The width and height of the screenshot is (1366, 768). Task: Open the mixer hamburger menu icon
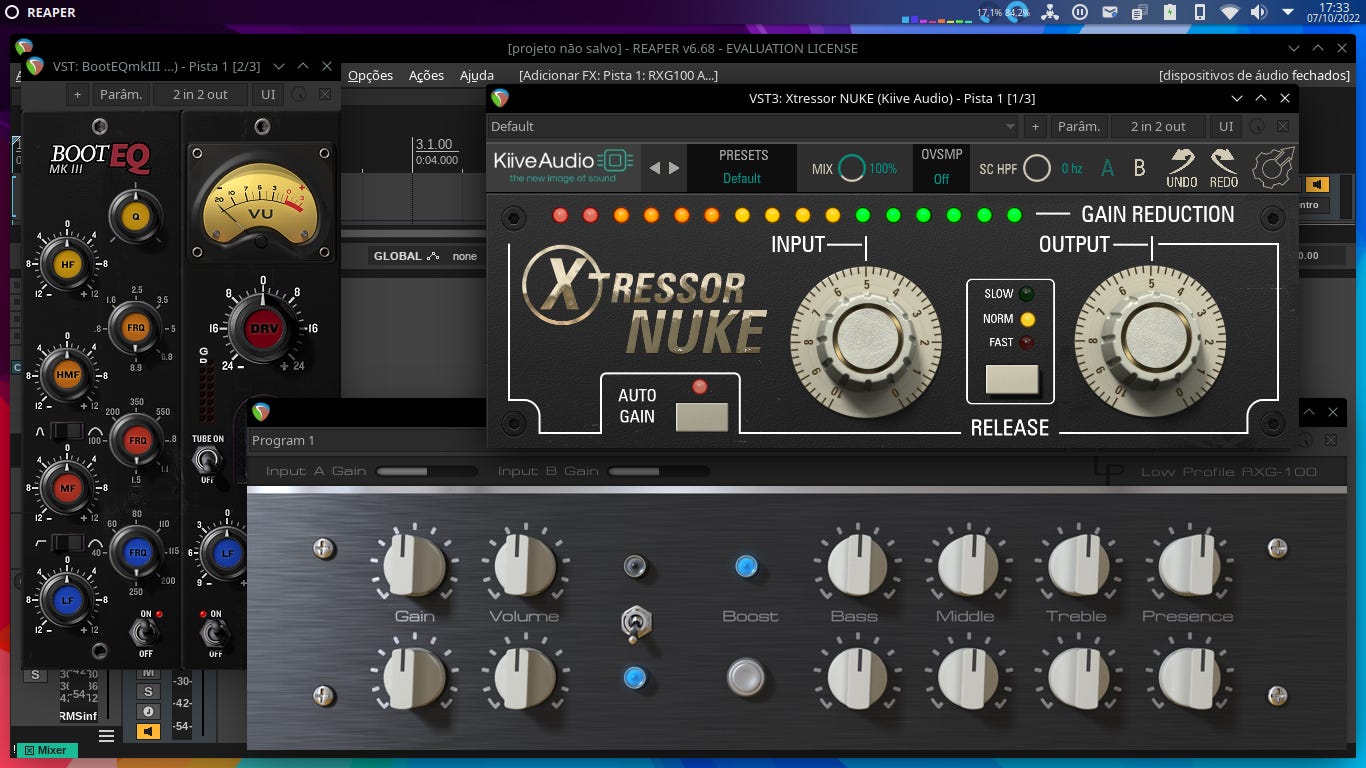click(106, 736)
